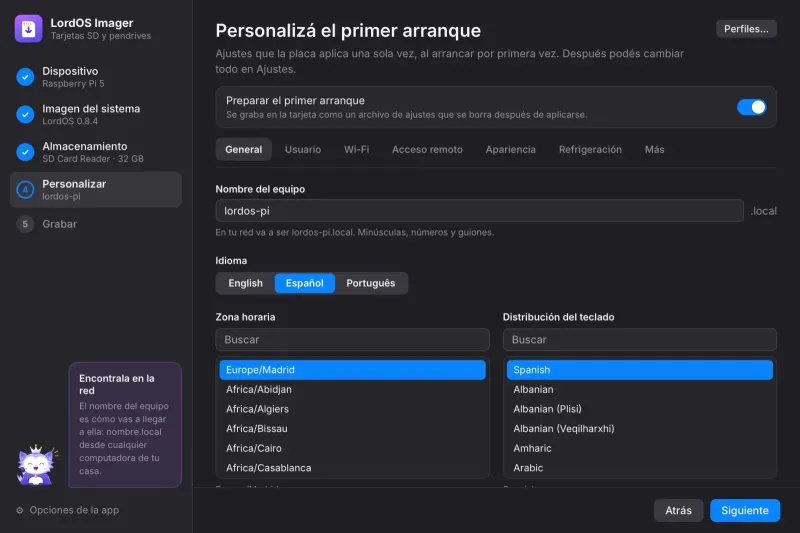Click the Almacenamiento step checkmark icon
Image resolution: width=800 pixels, height=533 pixels.
tap(25, 152)
